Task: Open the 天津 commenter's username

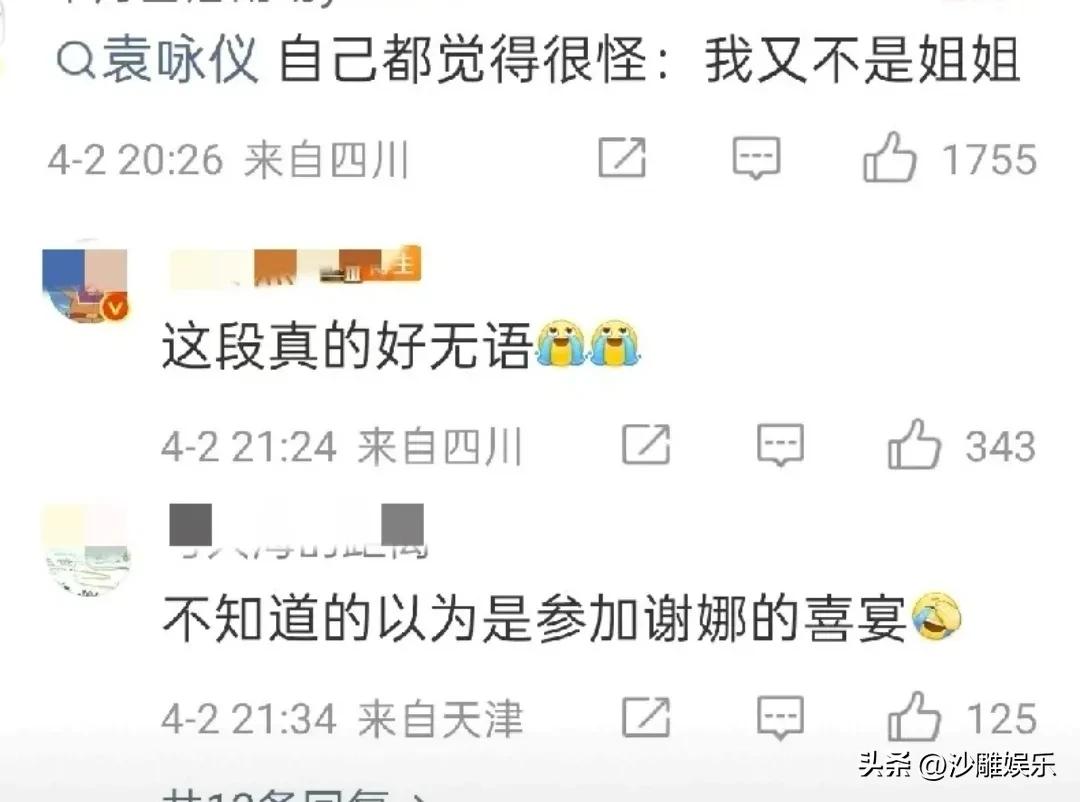Action: pos(298,531)
